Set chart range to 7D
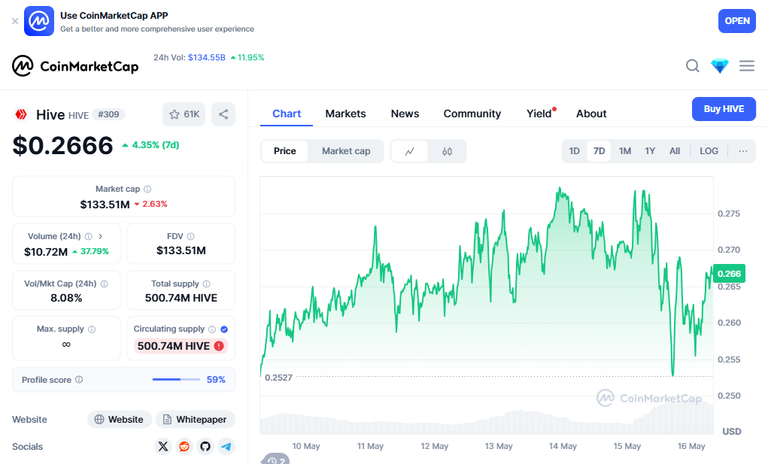Image resolution: width=768 pixels, height=464 pixels. point(599,151)
